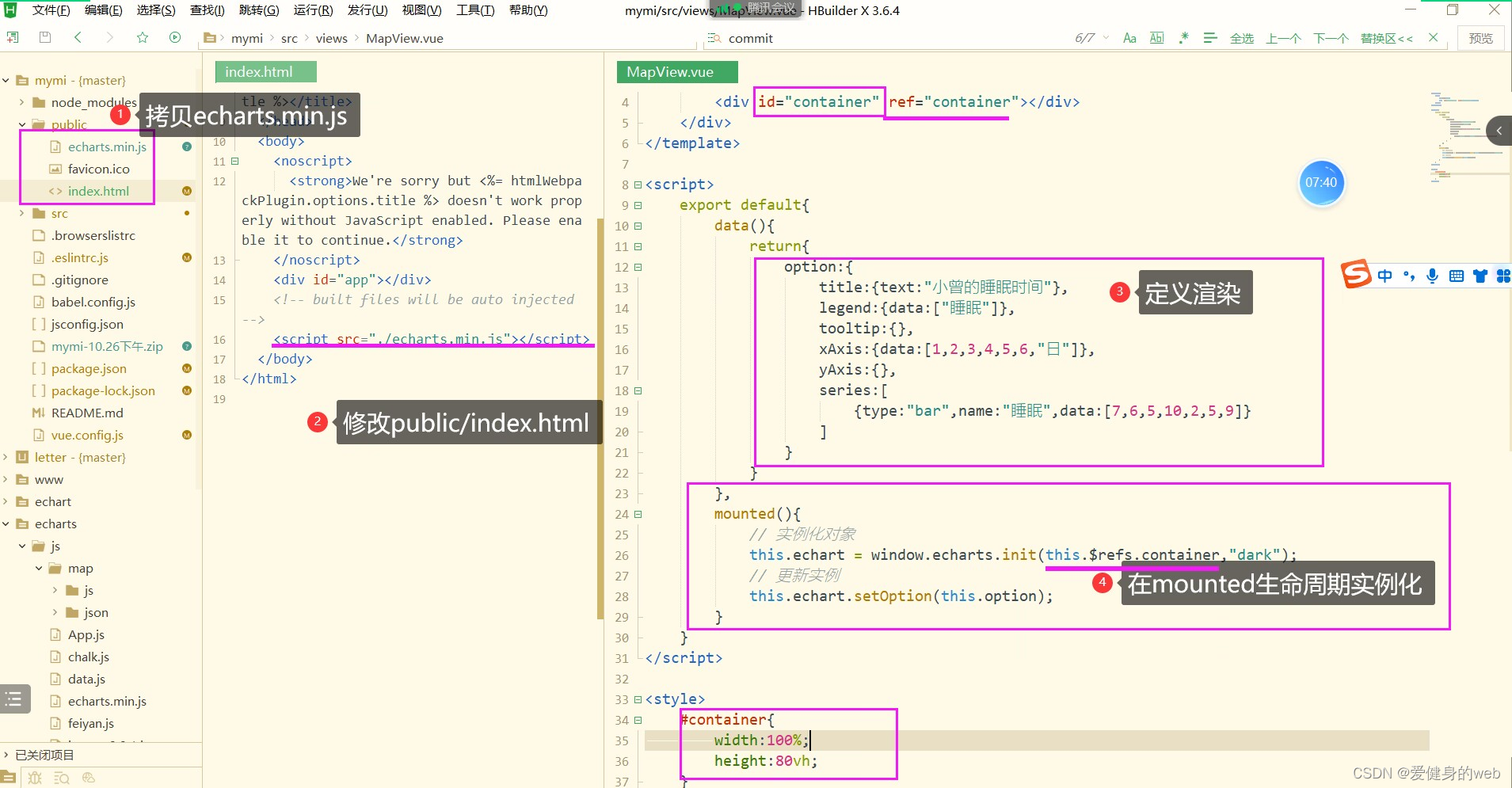
Task: Toggle fold on line 8 script block
Action: [x=638, y=185]
